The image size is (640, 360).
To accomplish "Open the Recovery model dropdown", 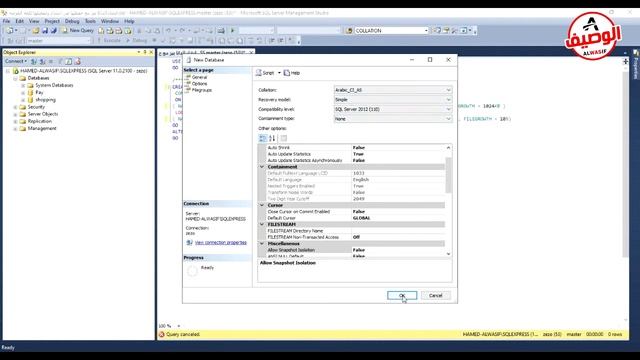I will click(x=393, y=100).
